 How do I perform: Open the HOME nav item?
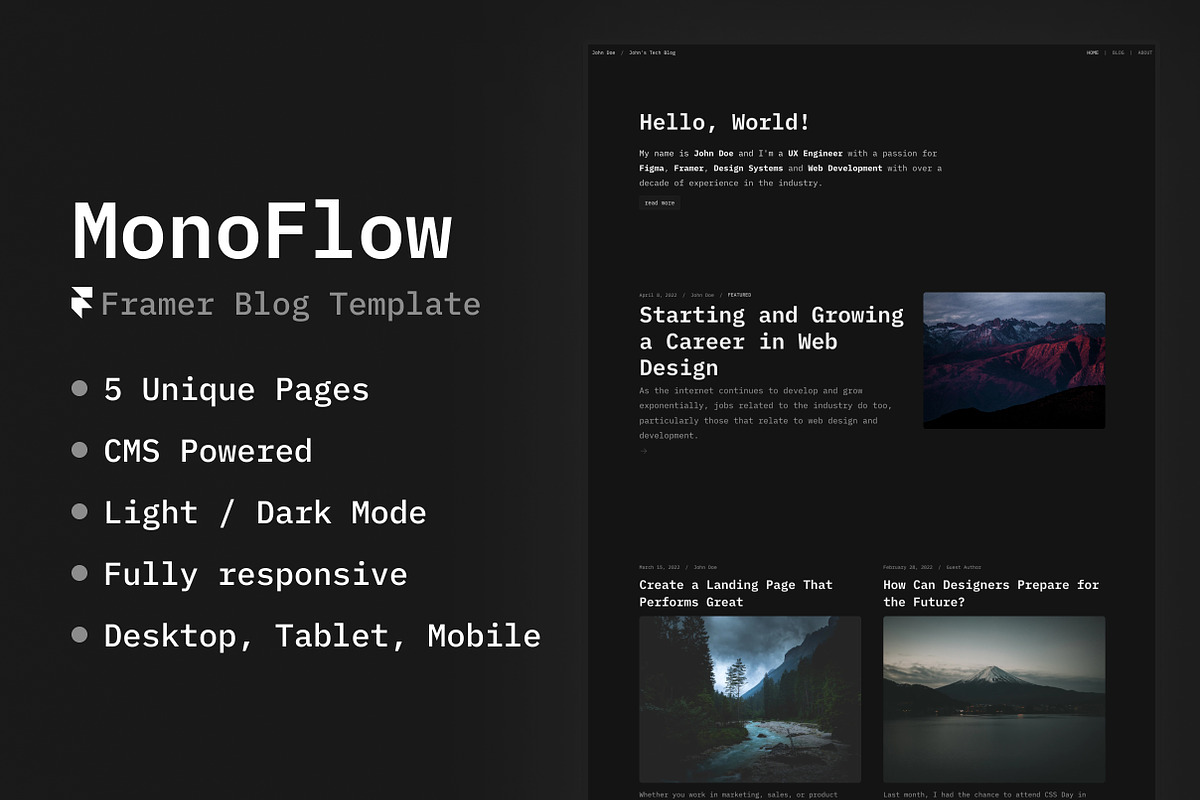[x=1092, y=53]
